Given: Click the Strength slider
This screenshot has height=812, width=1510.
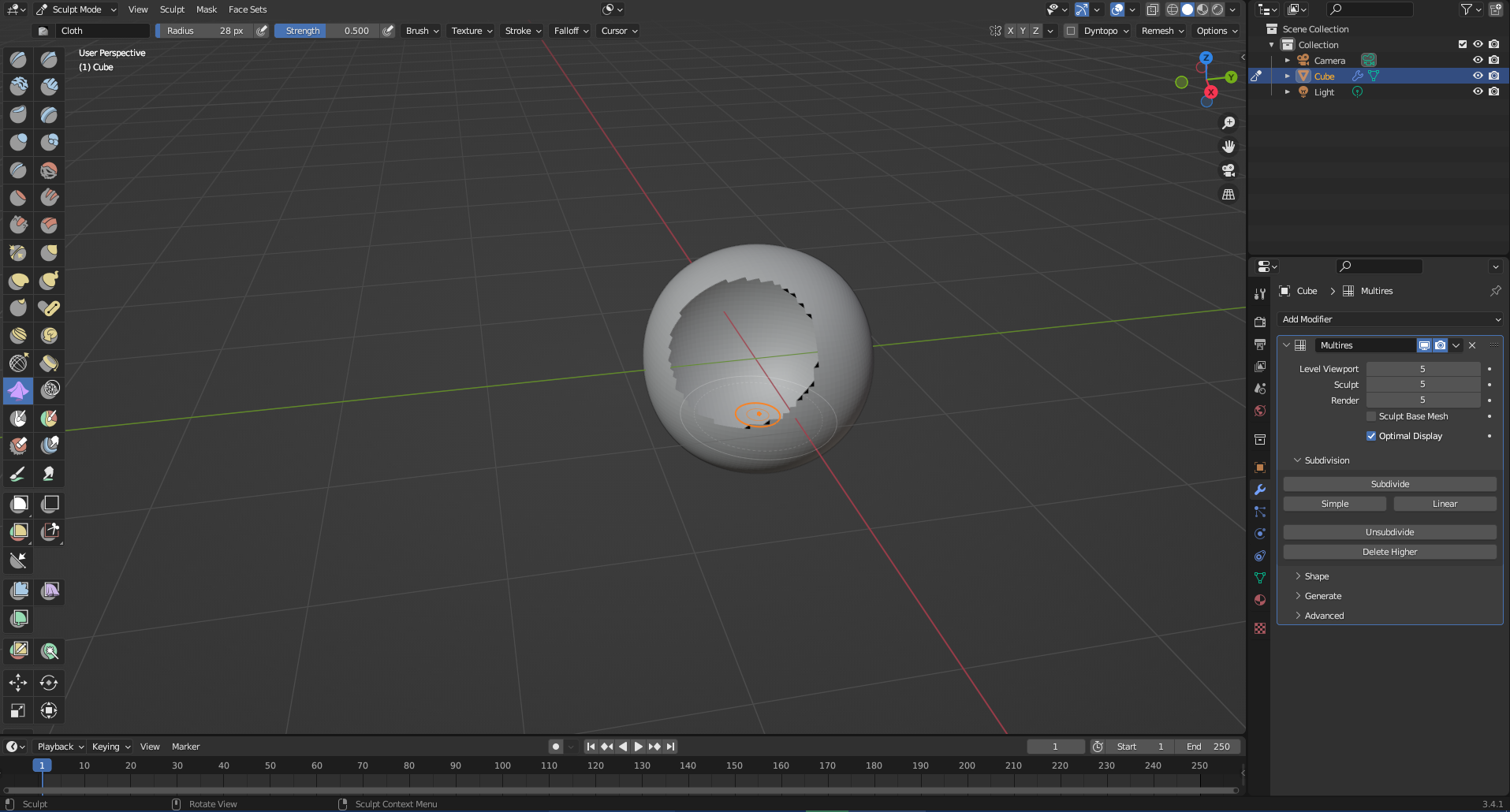Looking at the screenshot, I should (326, 31).
